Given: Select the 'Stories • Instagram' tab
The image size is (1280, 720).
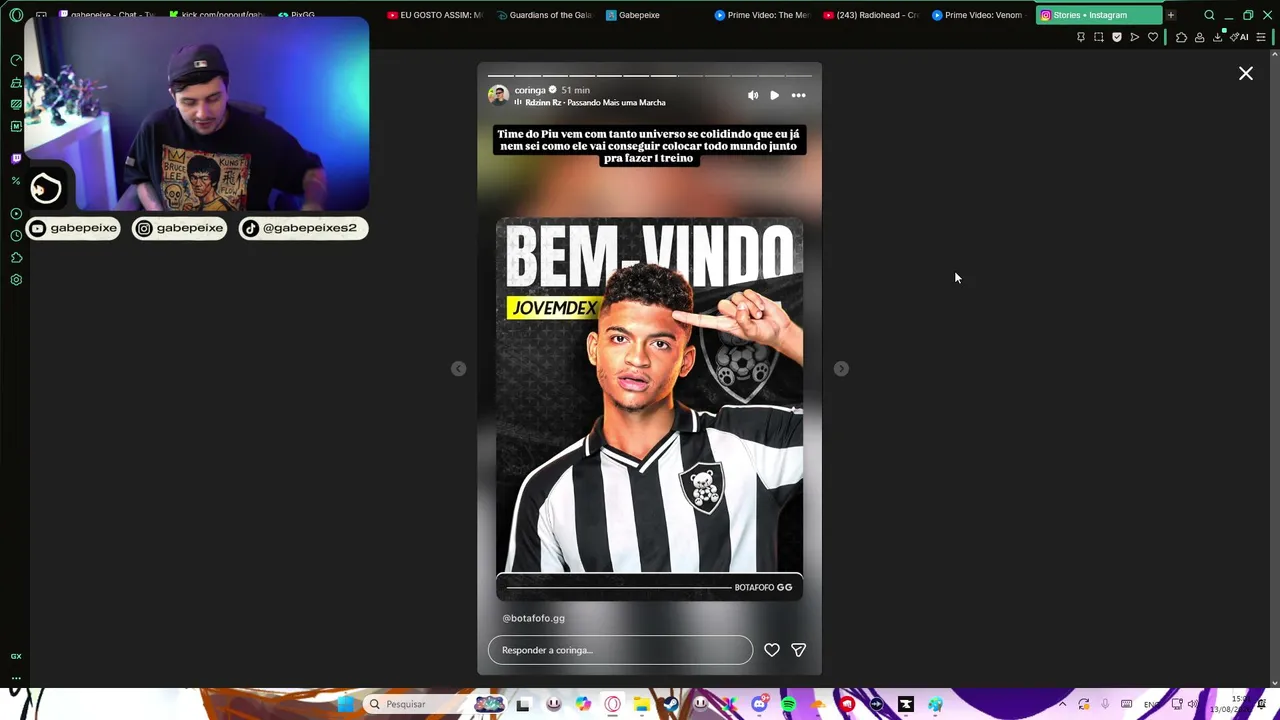Looking at the screenshot, I should click(1098, 15).
